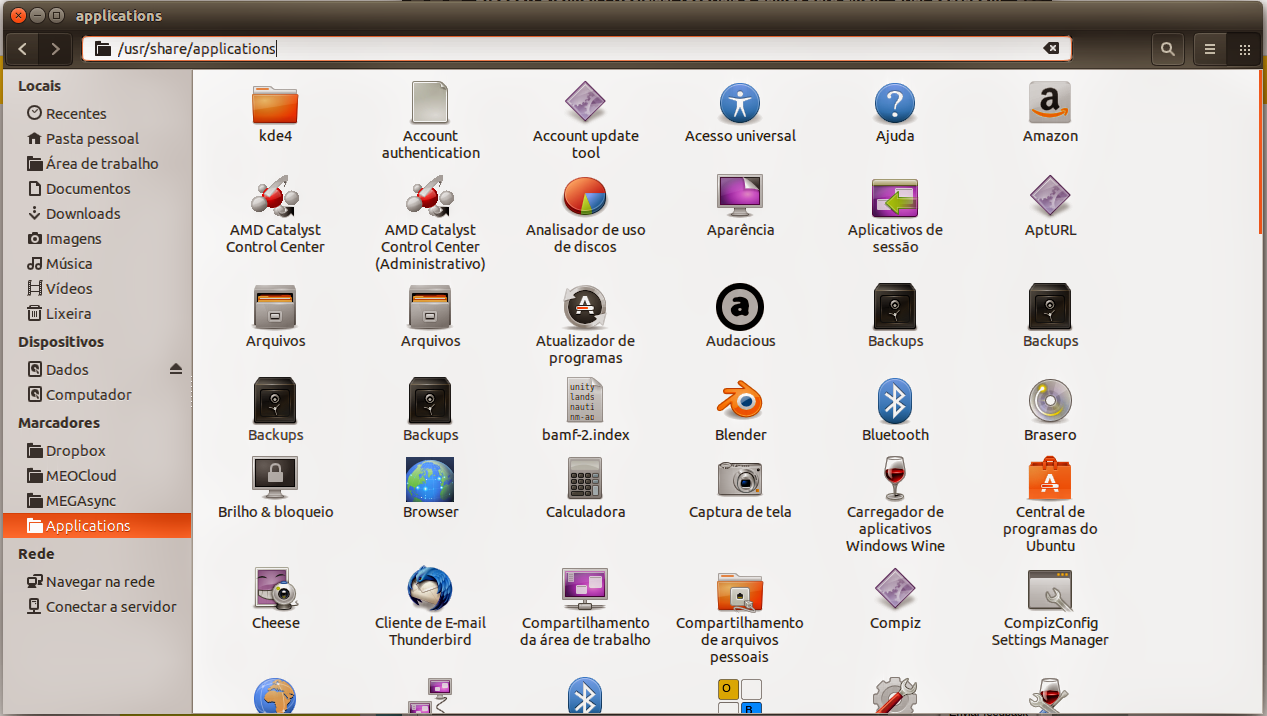Open the list options menu in the toolbar
The width and height of the screenshot is (1267, 716).
click(x=1209, y=49)
